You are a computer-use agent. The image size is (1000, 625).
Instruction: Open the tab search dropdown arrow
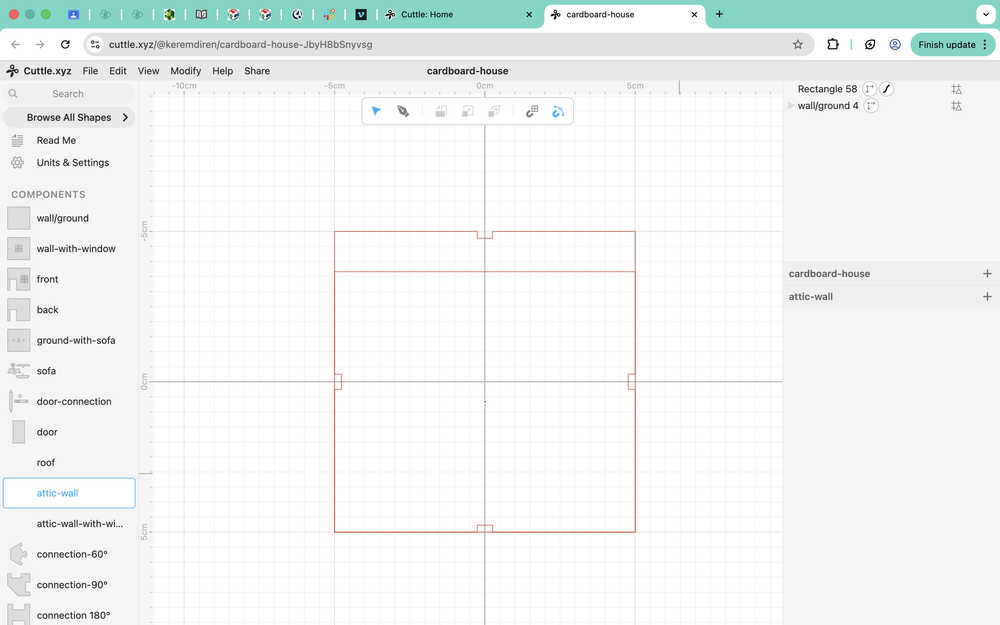(x=986, y=14)
